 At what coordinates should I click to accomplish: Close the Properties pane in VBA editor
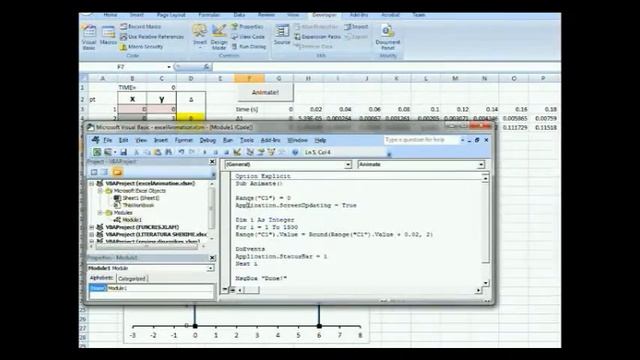click(x=212, y=258)
